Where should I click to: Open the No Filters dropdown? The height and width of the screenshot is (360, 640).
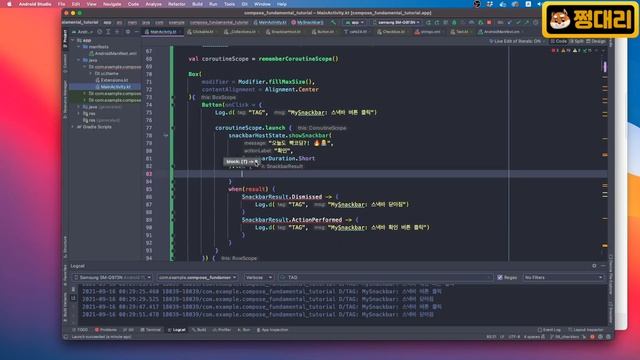(x=563, y=277)
